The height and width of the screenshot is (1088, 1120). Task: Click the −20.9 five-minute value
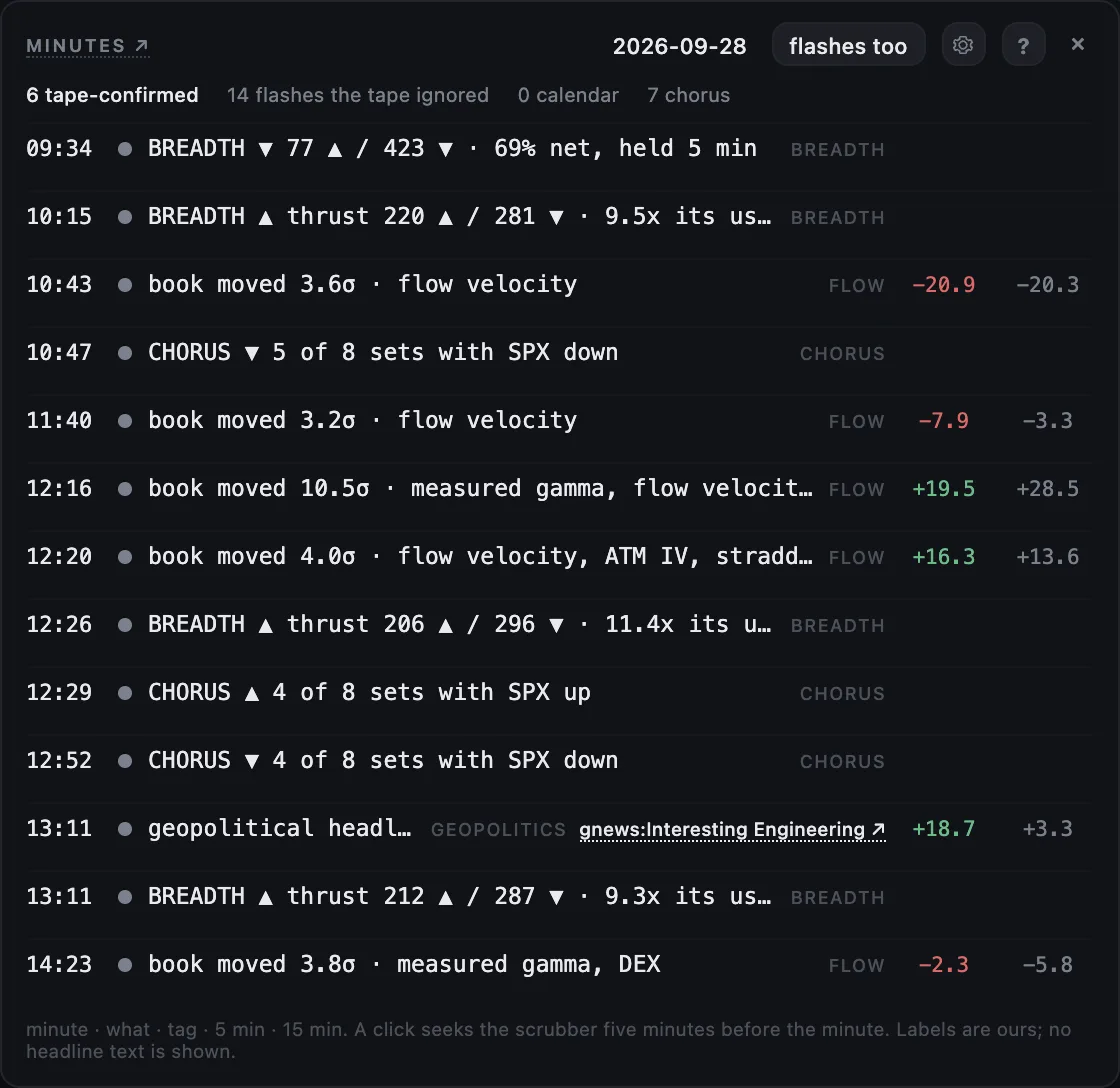coord(944,284)
